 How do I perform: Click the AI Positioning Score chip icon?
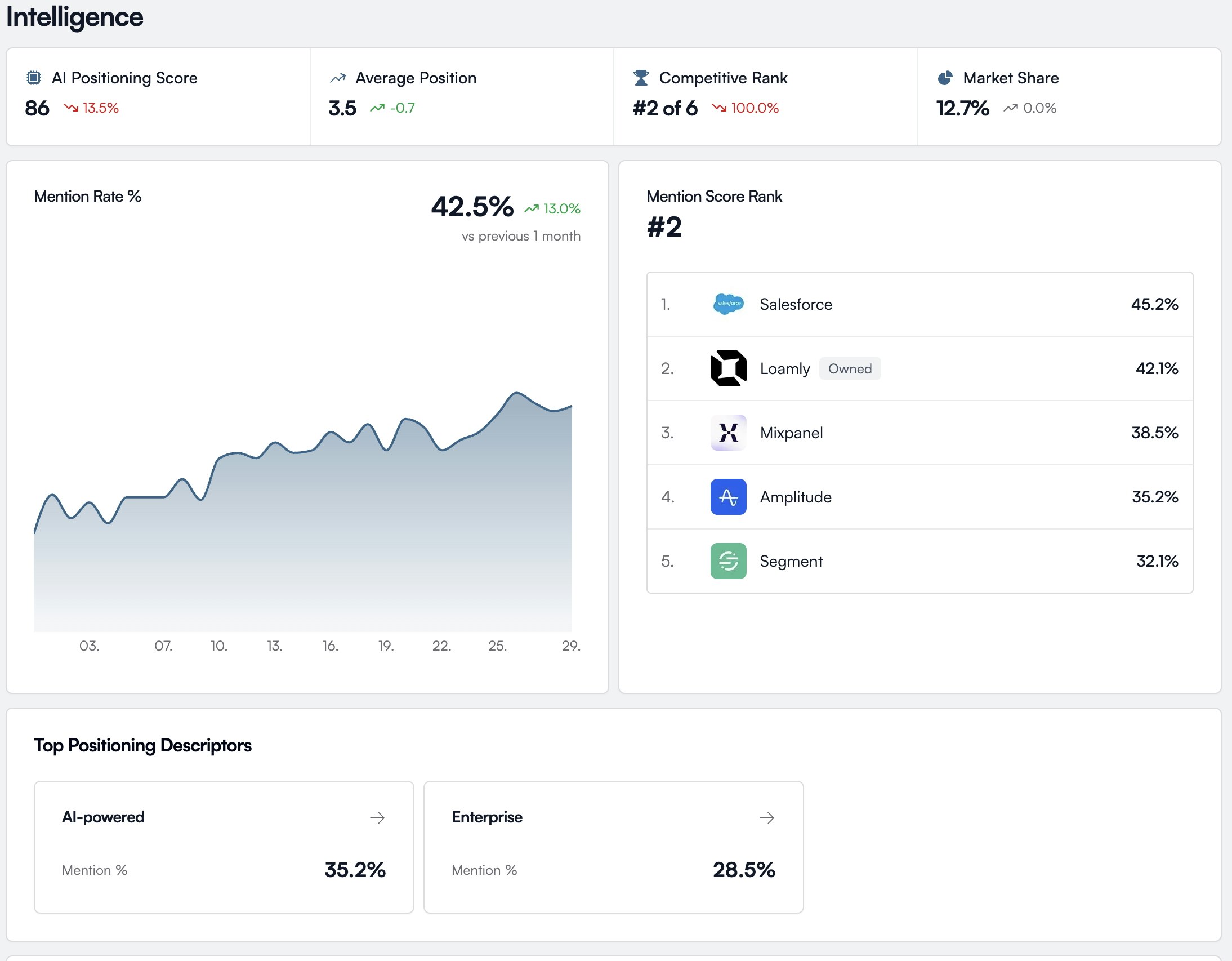(34, 78)
